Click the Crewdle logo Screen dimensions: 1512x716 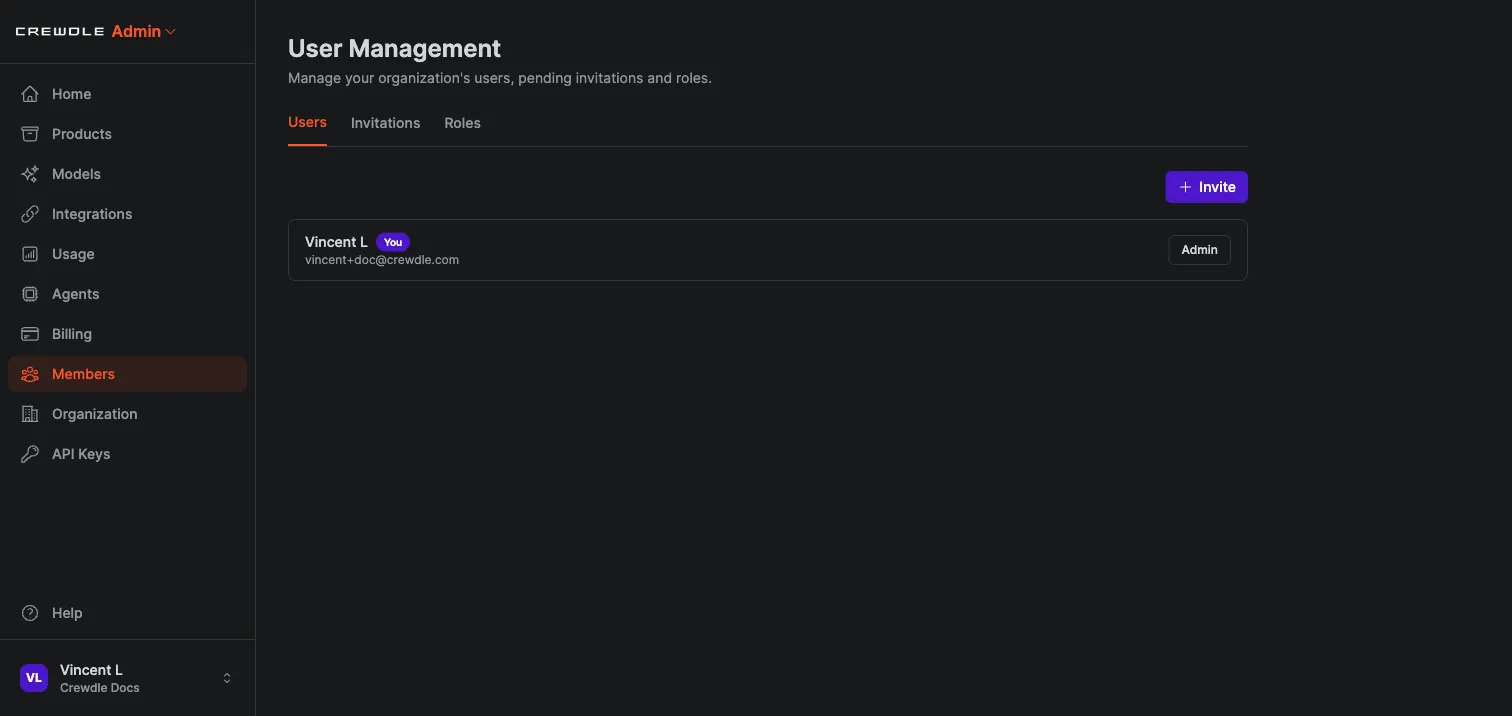60,32
